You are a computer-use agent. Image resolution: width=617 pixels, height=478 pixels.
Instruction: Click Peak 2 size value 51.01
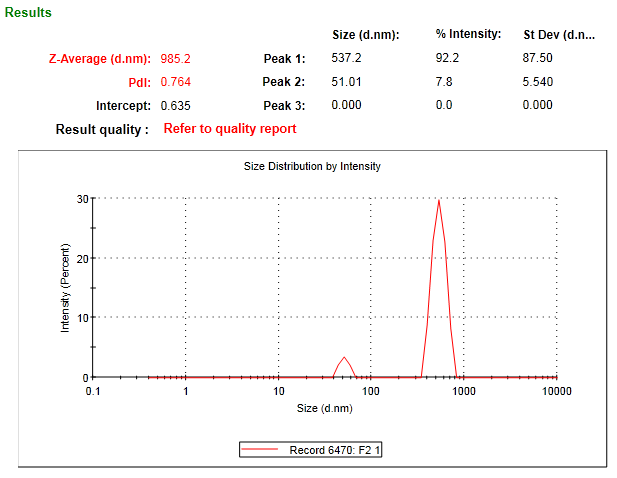pos(346,82)
